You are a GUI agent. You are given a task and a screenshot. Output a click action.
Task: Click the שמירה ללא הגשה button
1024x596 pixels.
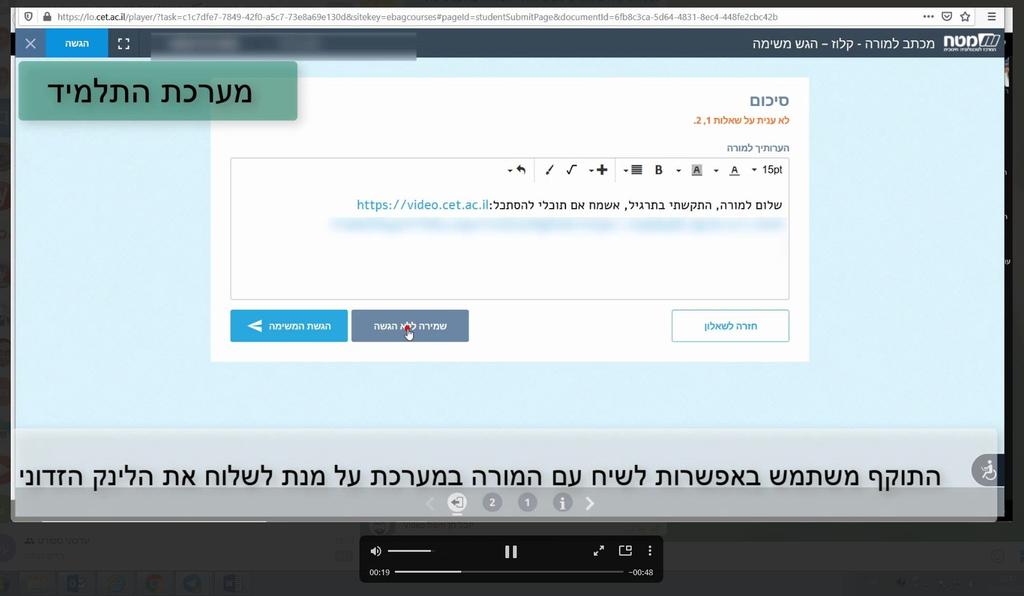pyautogui.click(x=410, y=326)
